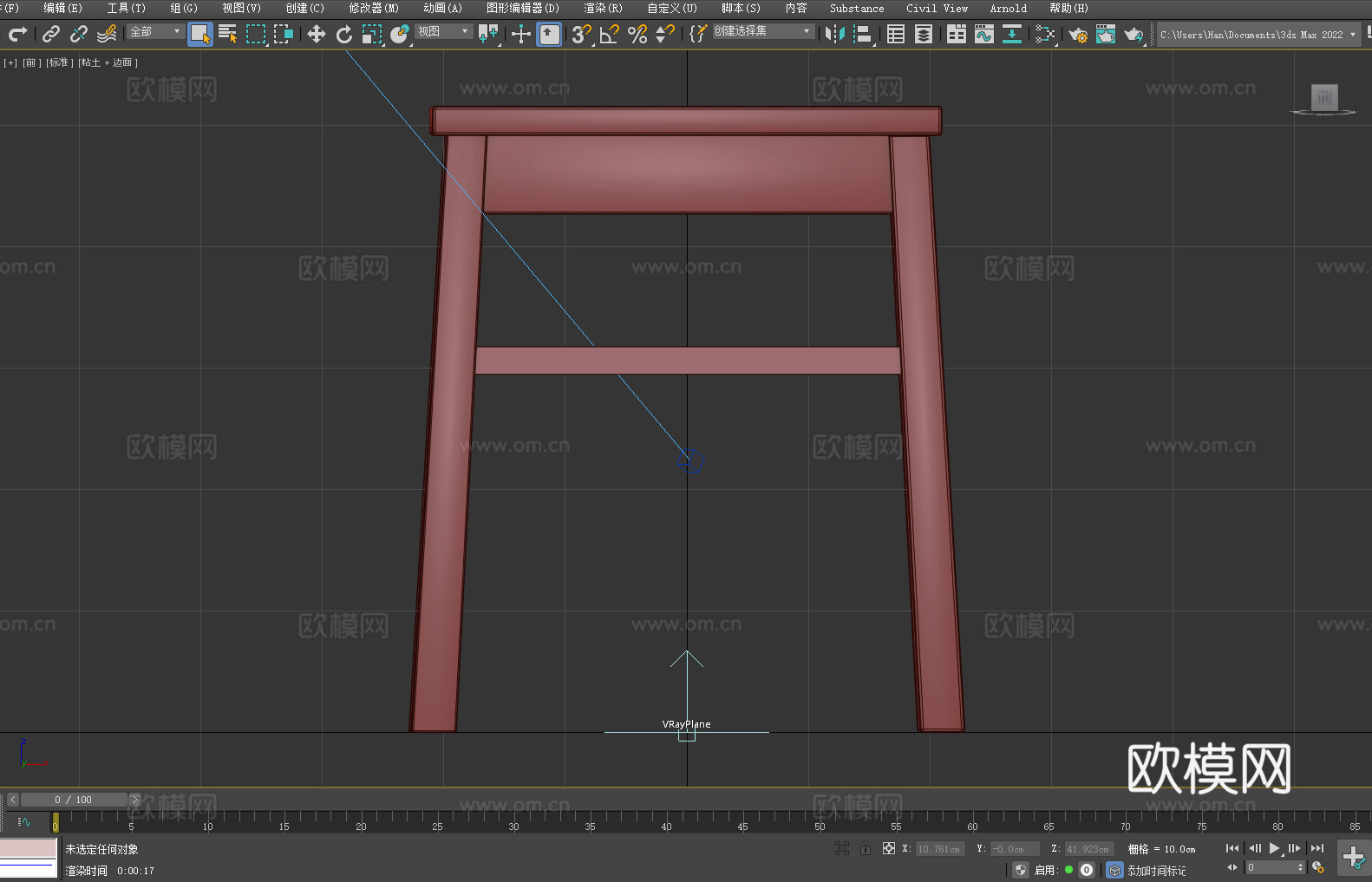This screenshot has width=1372, height=882.
Task: Step time slider back with left arrow
Action: coord(12,800)
